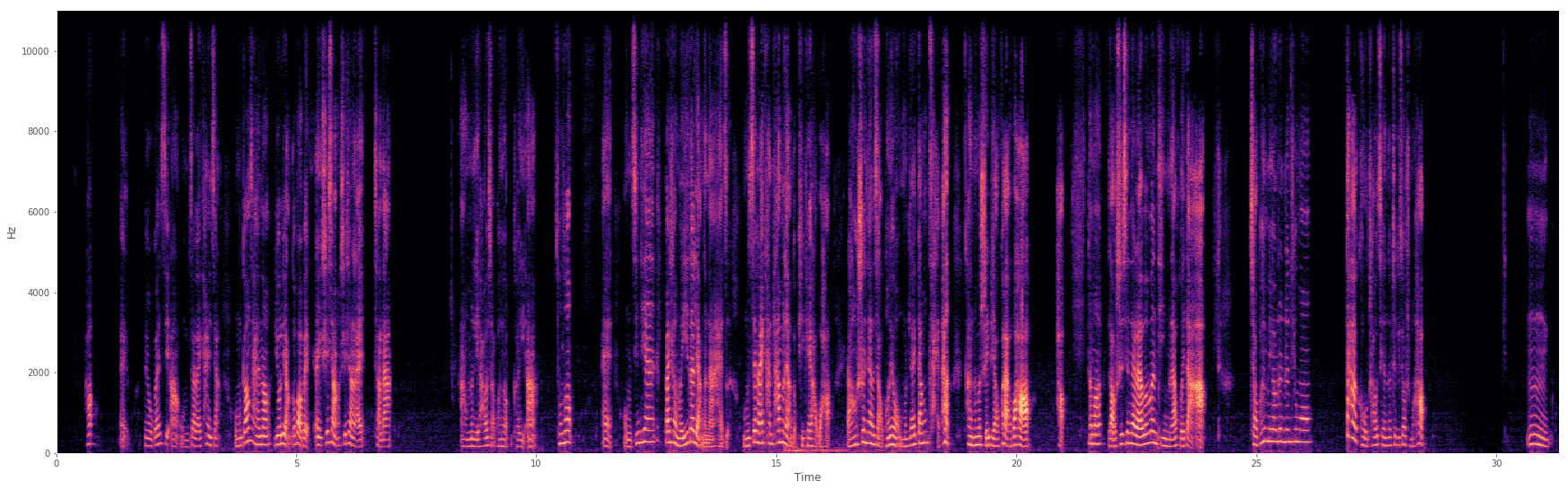The image size is (1568, 490).
Task: Click the 2000 Hz axis label
Action: tap(38, 372)
